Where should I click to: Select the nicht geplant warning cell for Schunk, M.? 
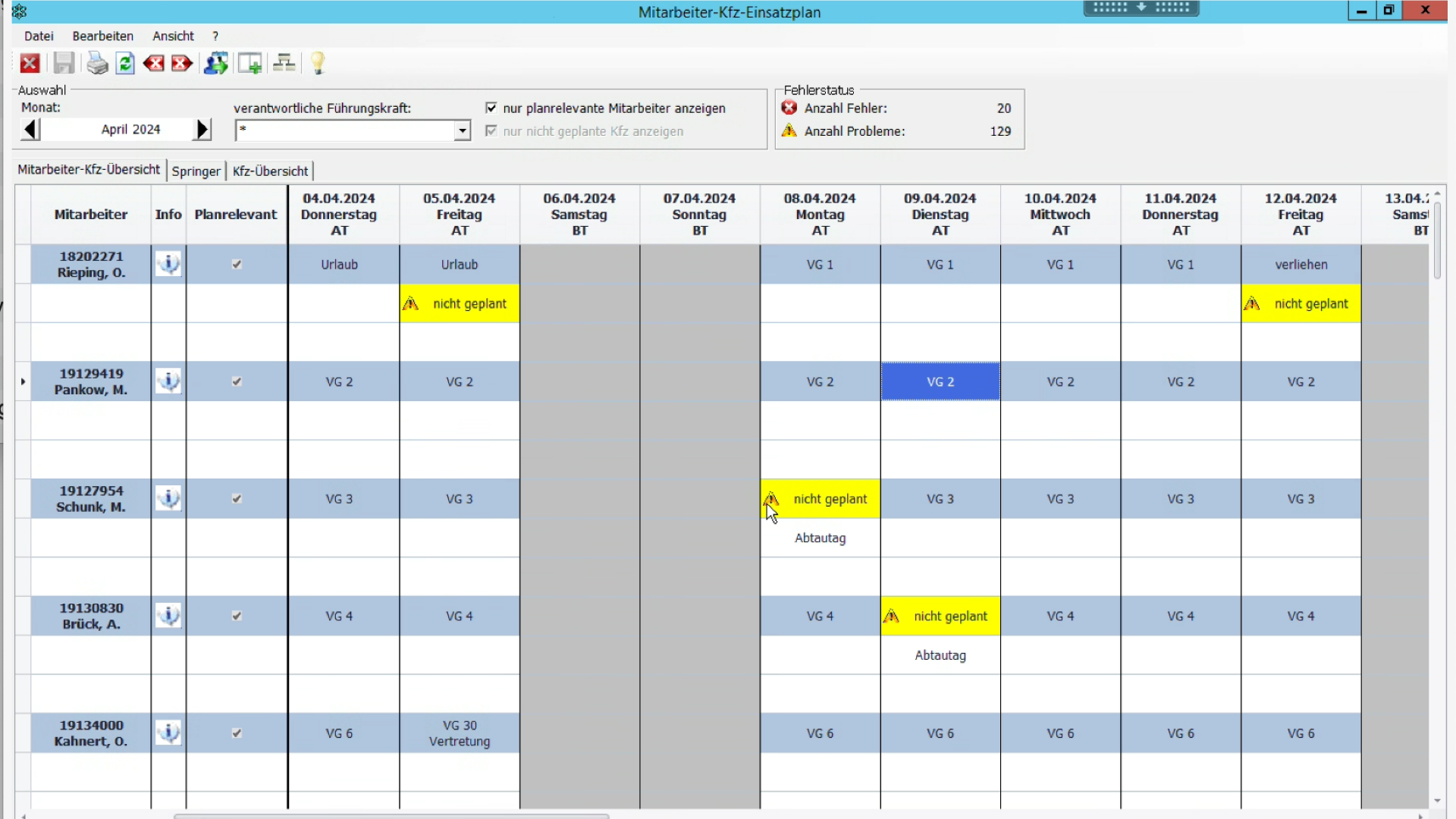[820, 499]
